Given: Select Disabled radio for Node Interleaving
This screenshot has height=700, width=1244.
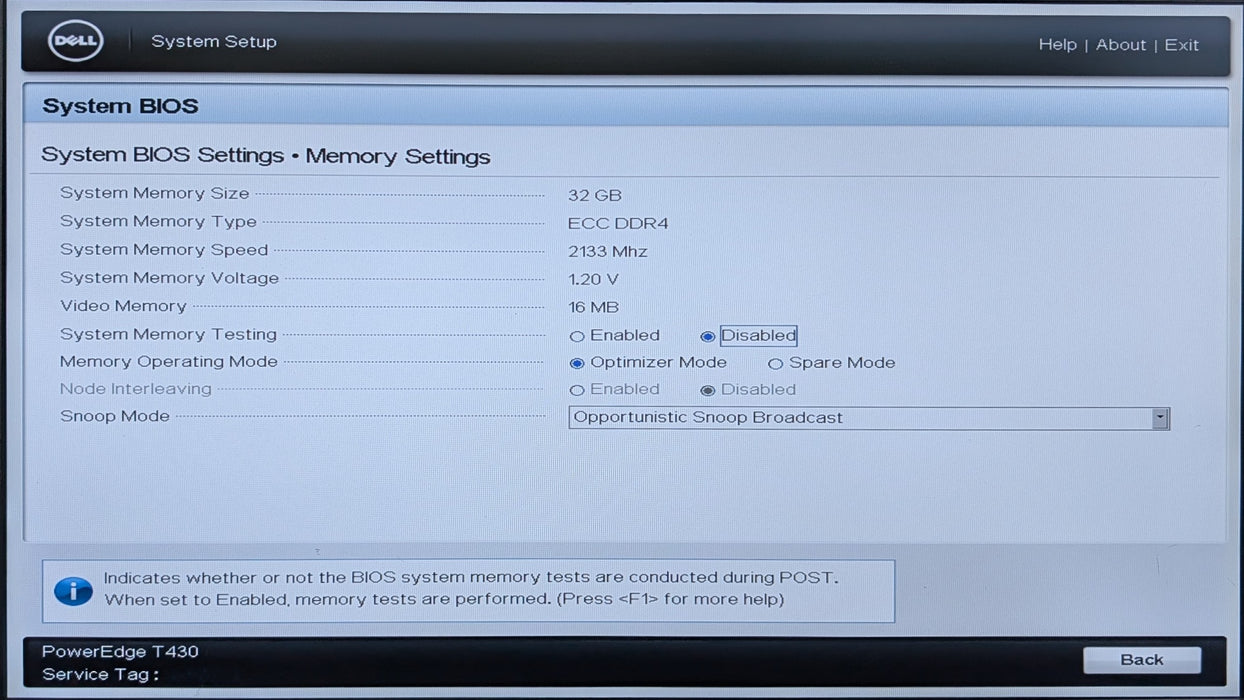Looking at the screenshot, I should (708, 391).
